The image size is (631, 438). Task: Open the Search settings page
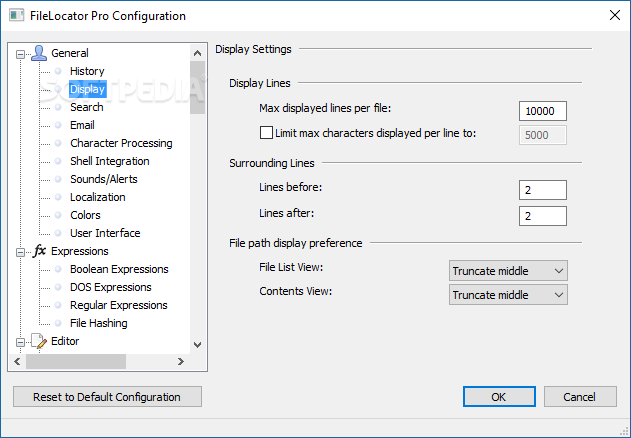87,107
